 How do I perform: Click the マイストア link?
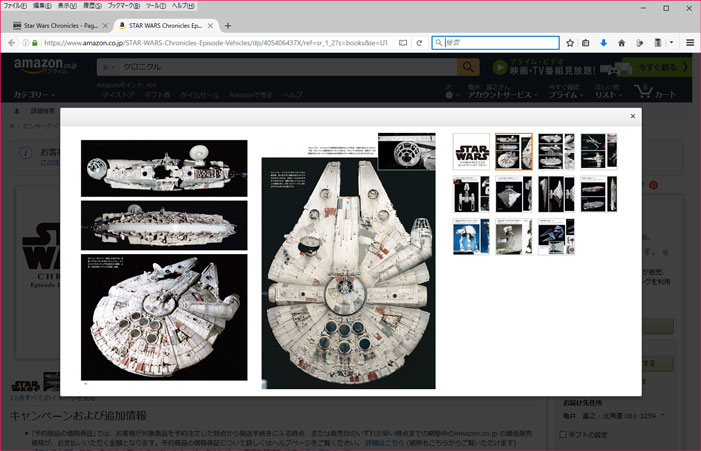118,95
